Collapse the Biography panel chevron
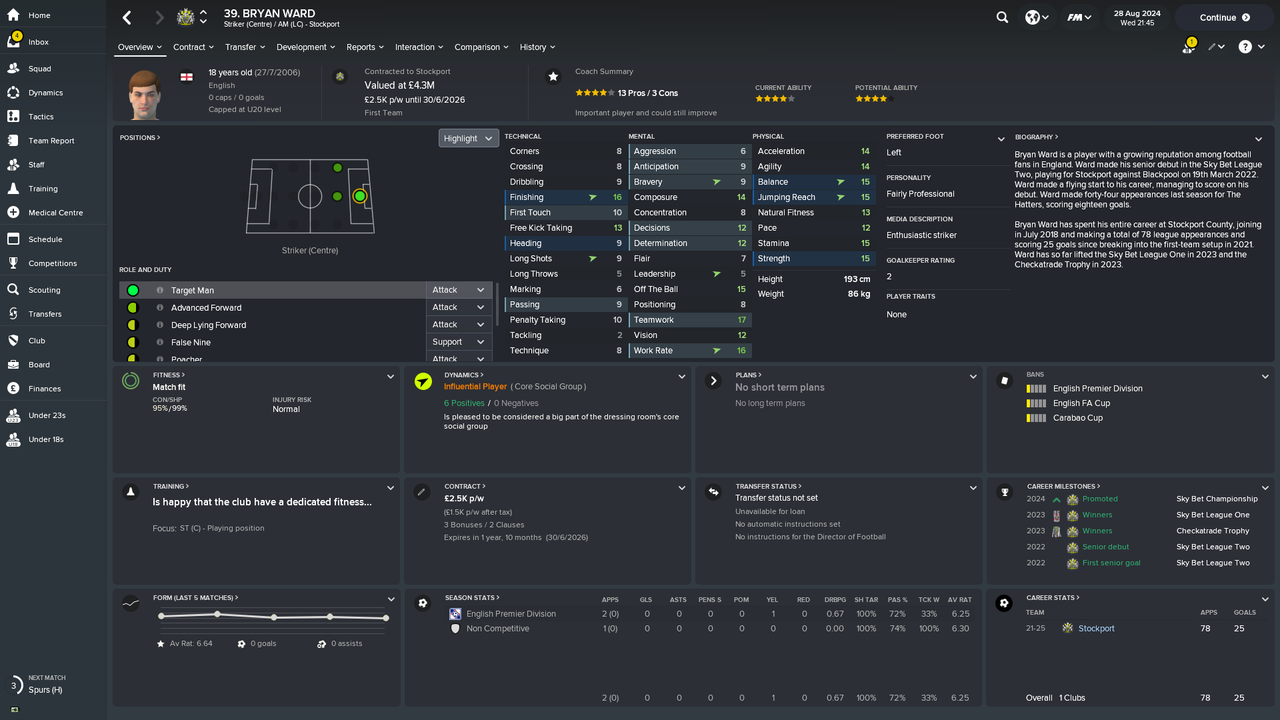The image size is (1280, 720). pos(1259,137)
